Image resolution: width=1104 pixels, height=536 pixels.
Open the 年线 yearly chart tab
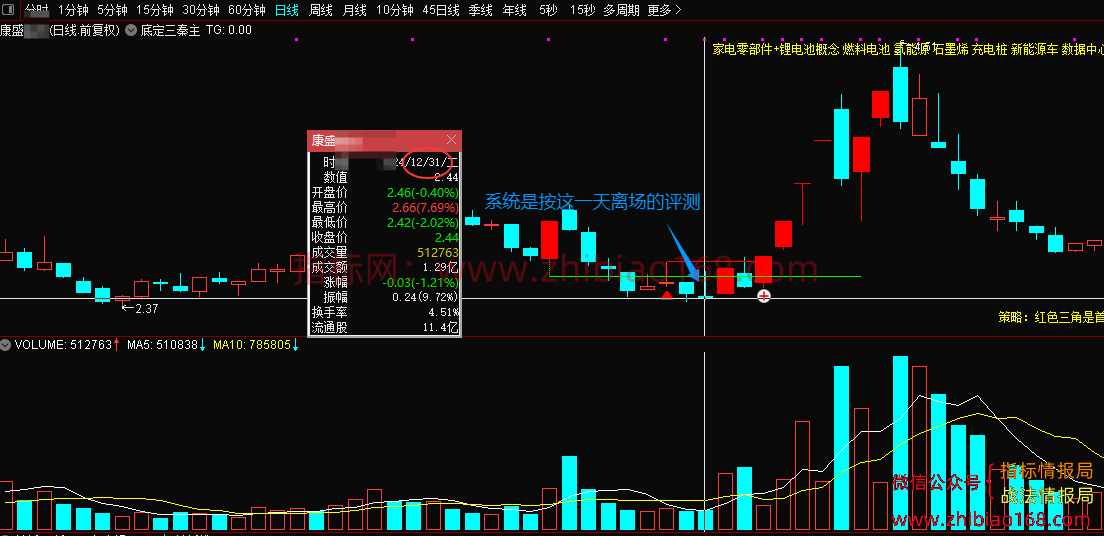(x=515, y=10)
